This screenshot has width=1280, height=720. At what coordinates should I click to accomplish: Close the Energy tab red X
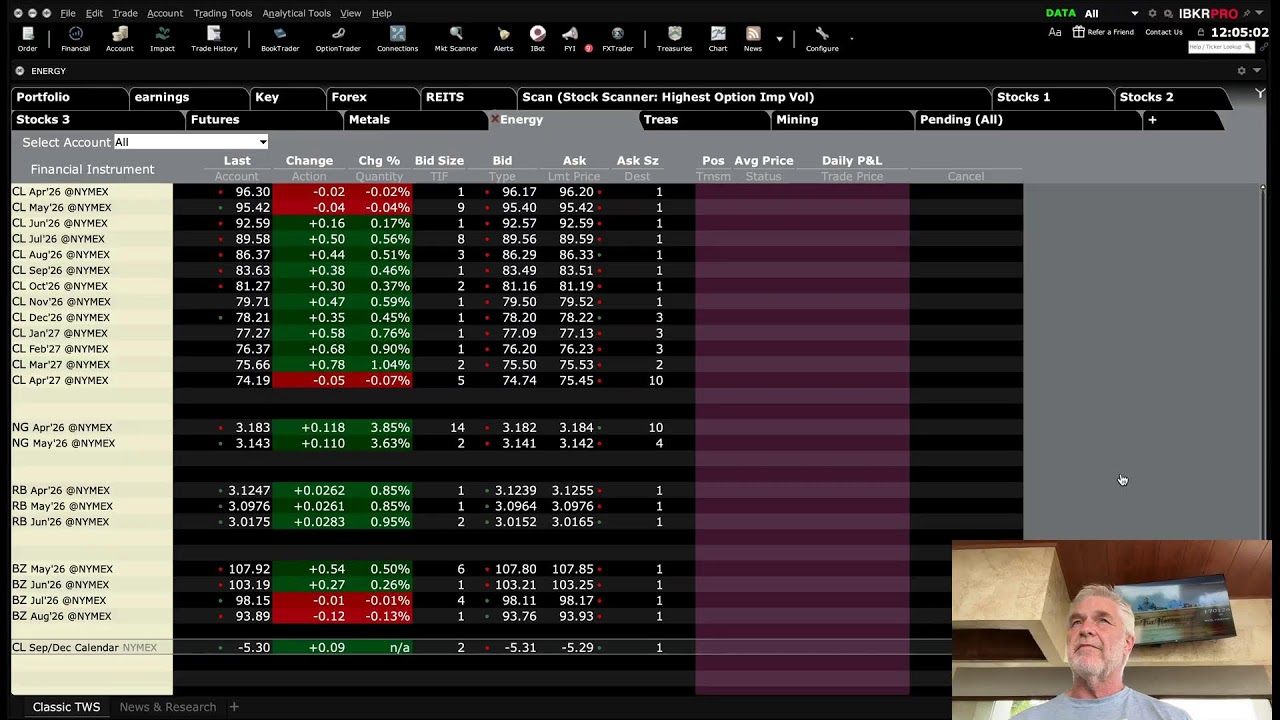(x=494, y=119)
